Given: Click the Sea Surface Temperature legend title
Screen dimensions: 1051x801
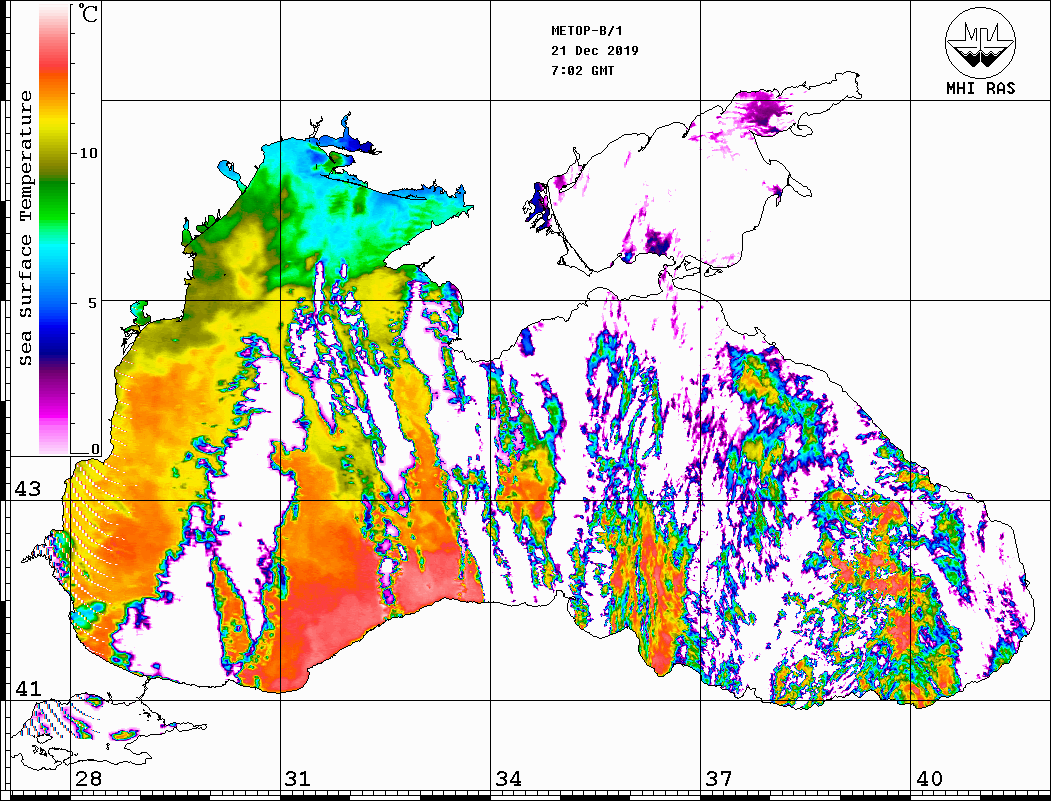Looking at the screenshot, I should (25, 229).
